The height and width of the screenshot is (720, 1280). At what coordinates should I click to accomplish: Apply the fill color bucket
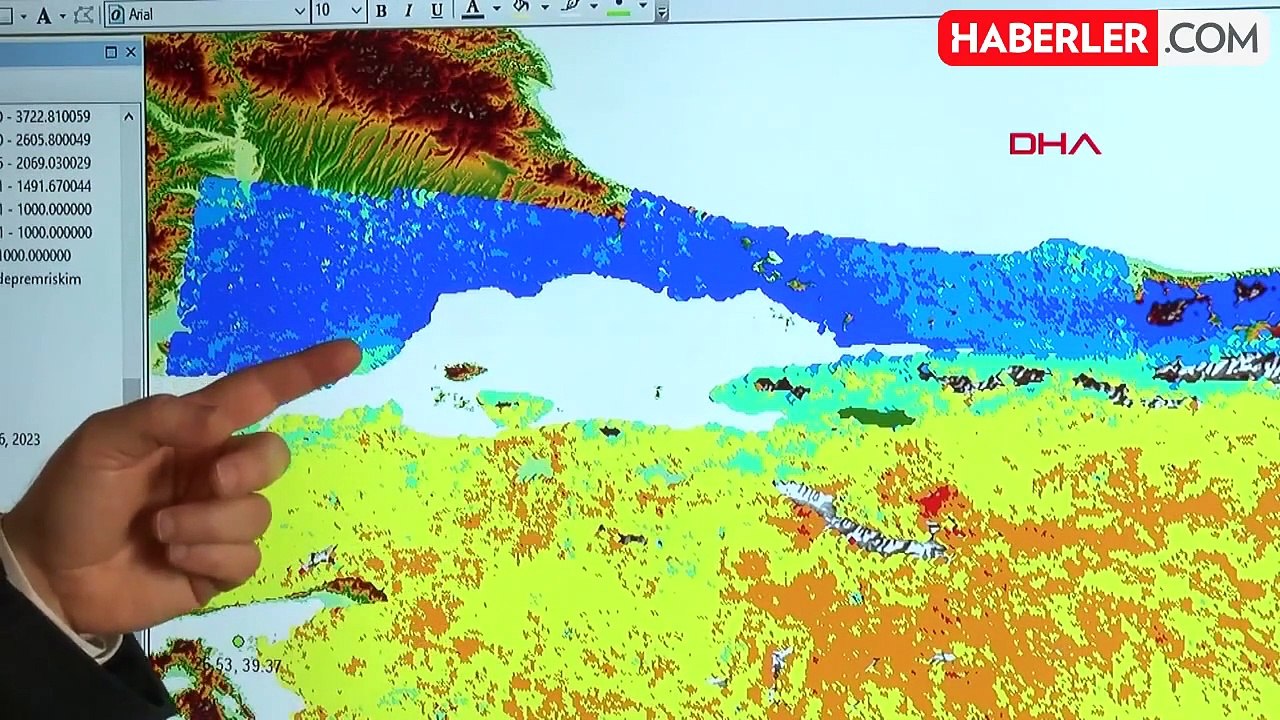521,10
